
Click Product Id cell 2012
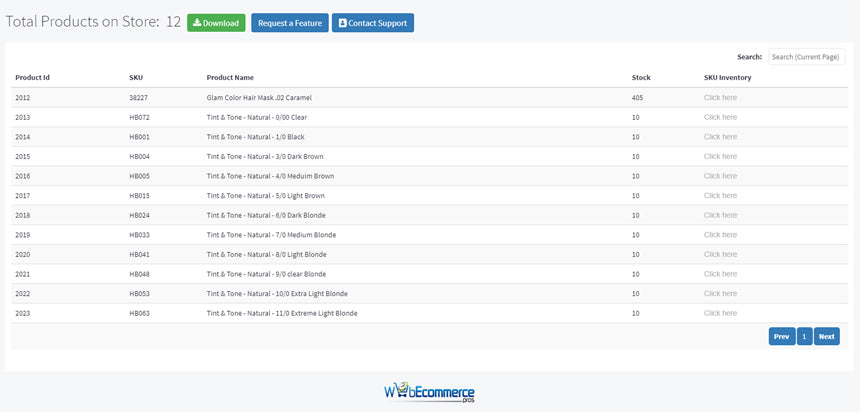pyautogui.click(x=22, y=98)
